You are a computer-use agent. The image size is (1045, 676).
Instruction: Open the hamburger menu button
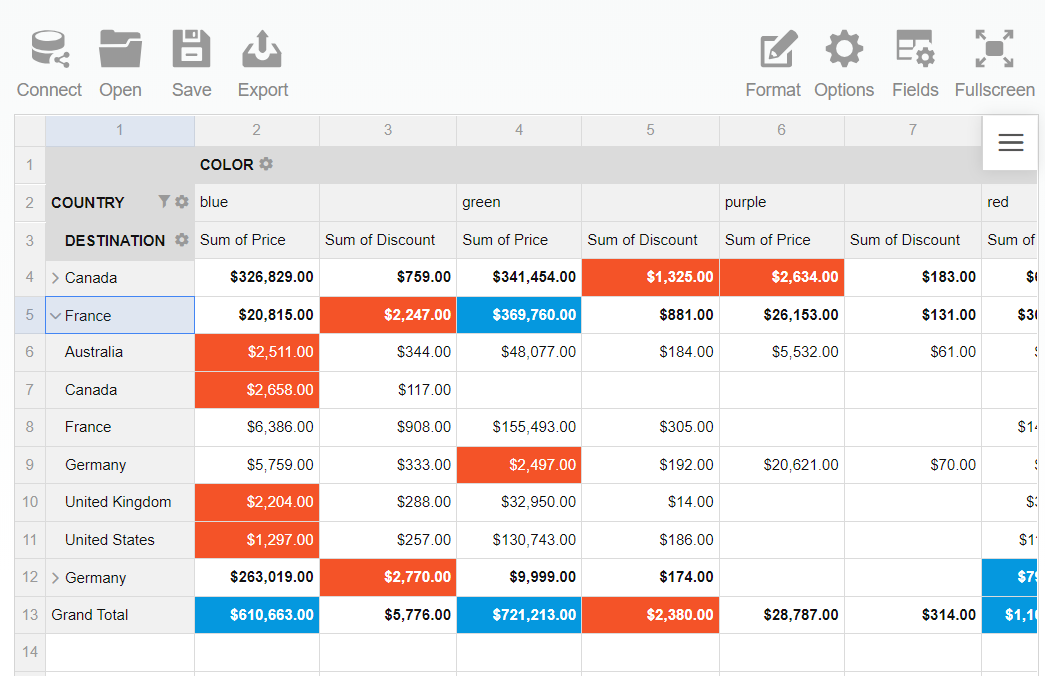click(1010, 143)
